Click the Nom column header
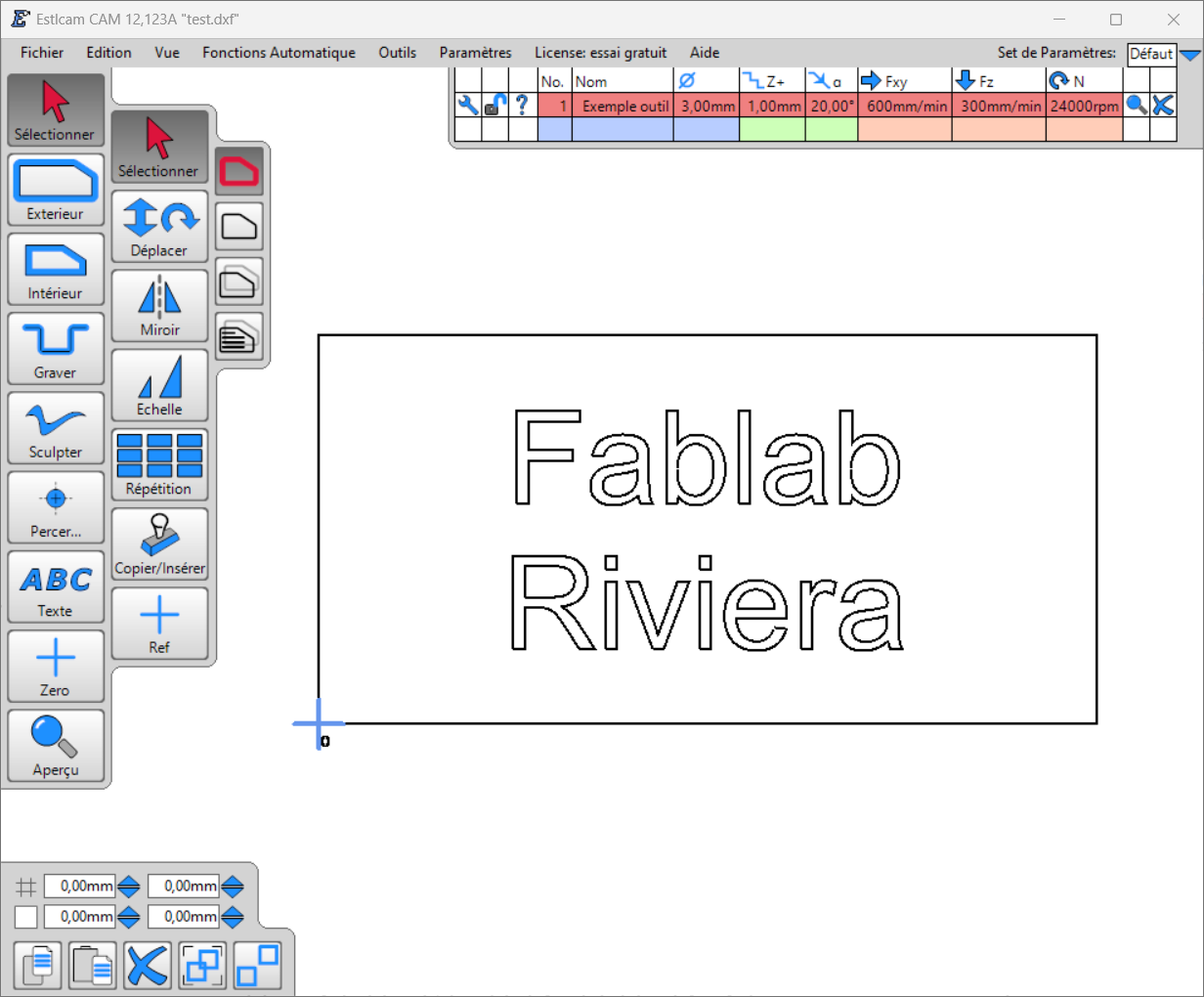 point(623,81)
